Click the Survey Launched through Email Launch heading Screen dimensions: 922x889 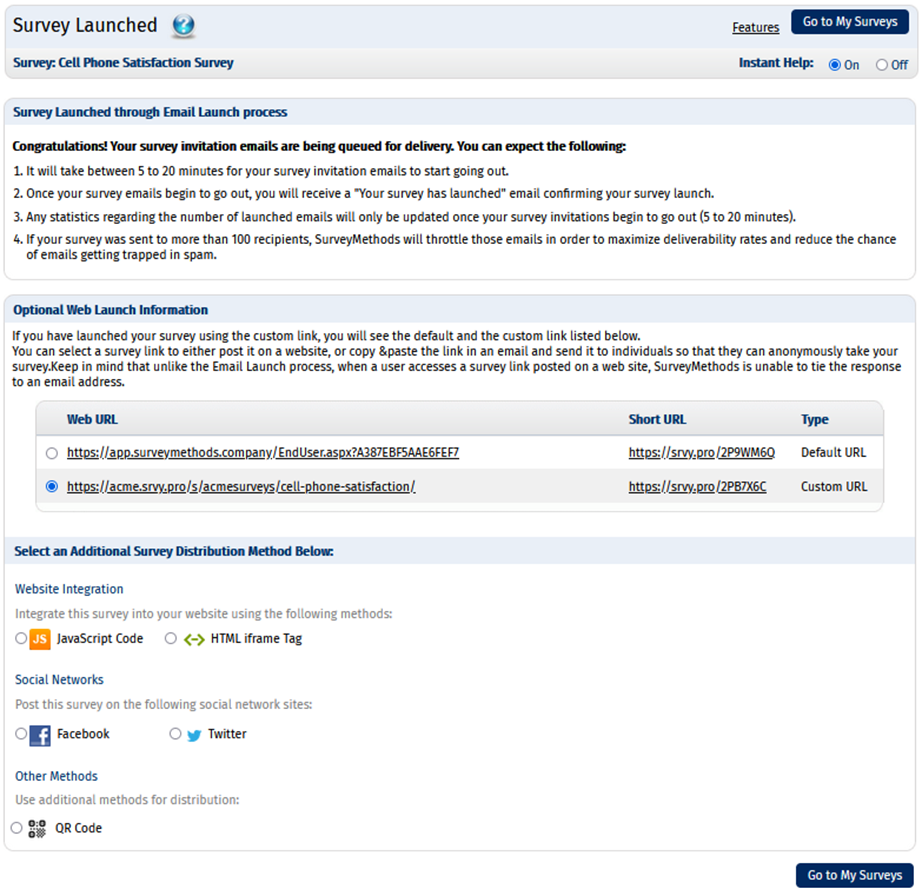(x=150, y=112)
